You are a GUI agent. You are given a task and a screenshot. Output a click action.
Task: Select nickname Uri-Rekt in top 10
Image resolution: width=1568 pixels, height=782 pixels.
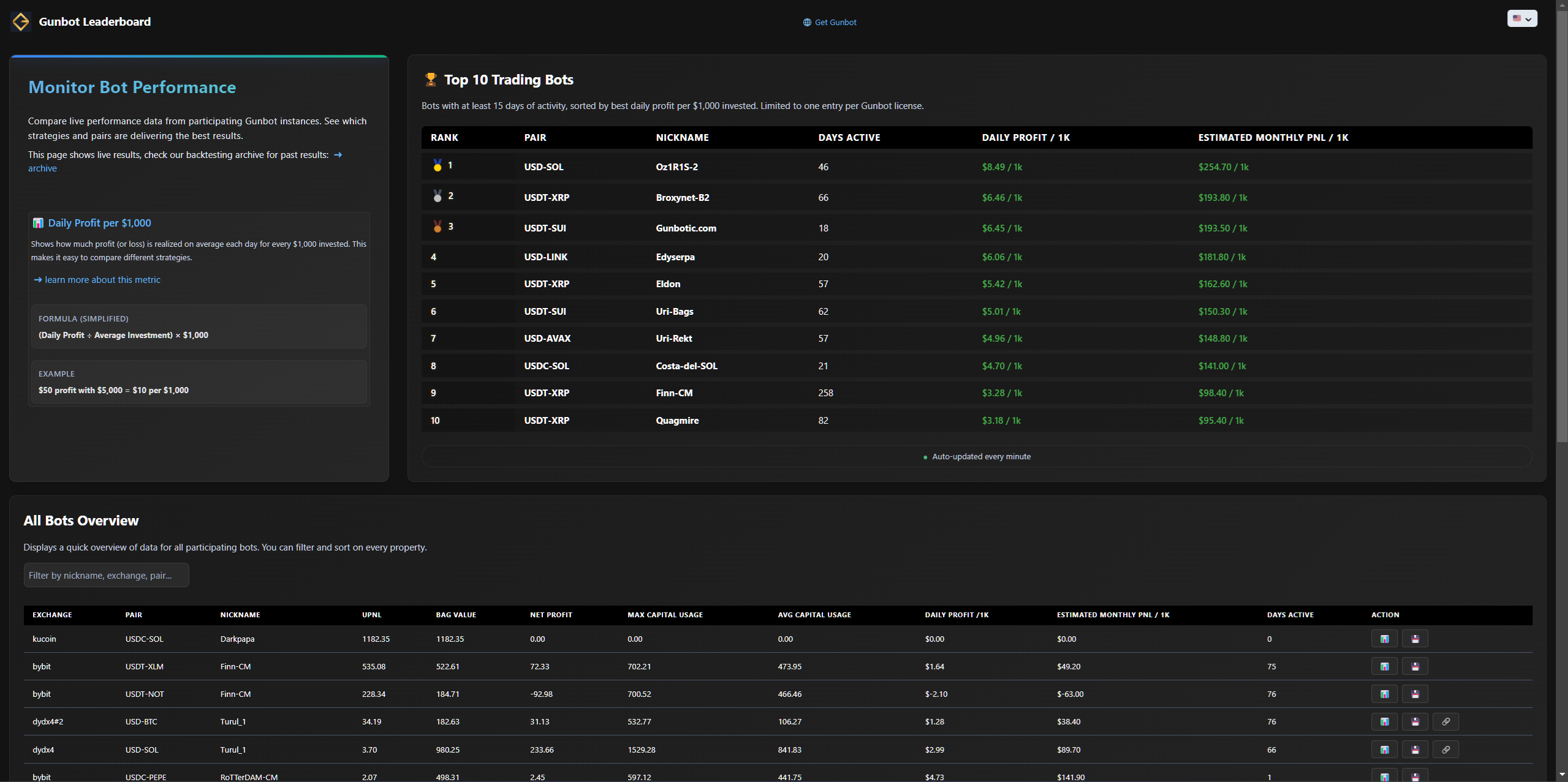(674, 338)
